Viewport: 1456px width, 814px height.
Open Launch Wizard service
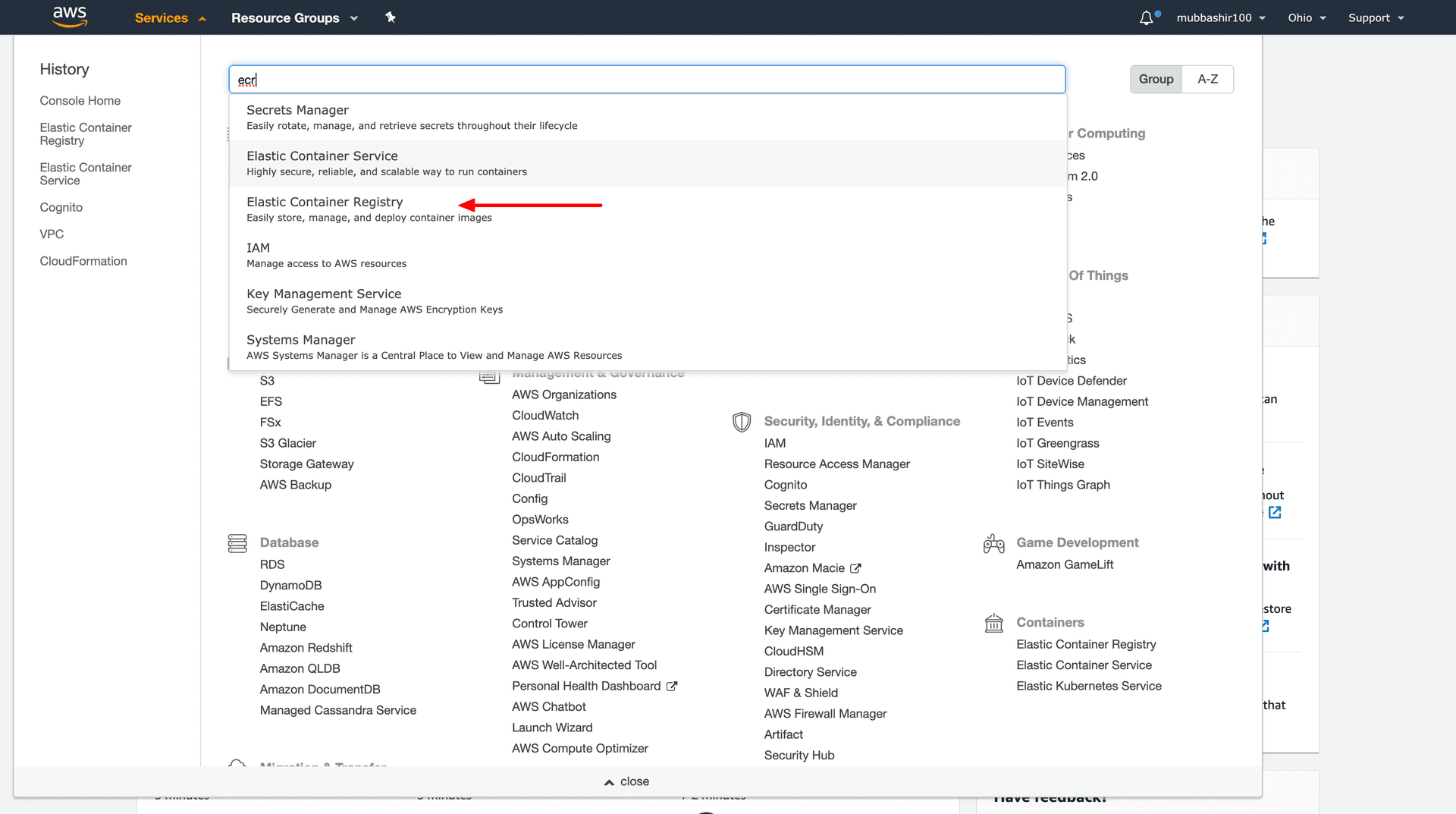pos(552,728)
